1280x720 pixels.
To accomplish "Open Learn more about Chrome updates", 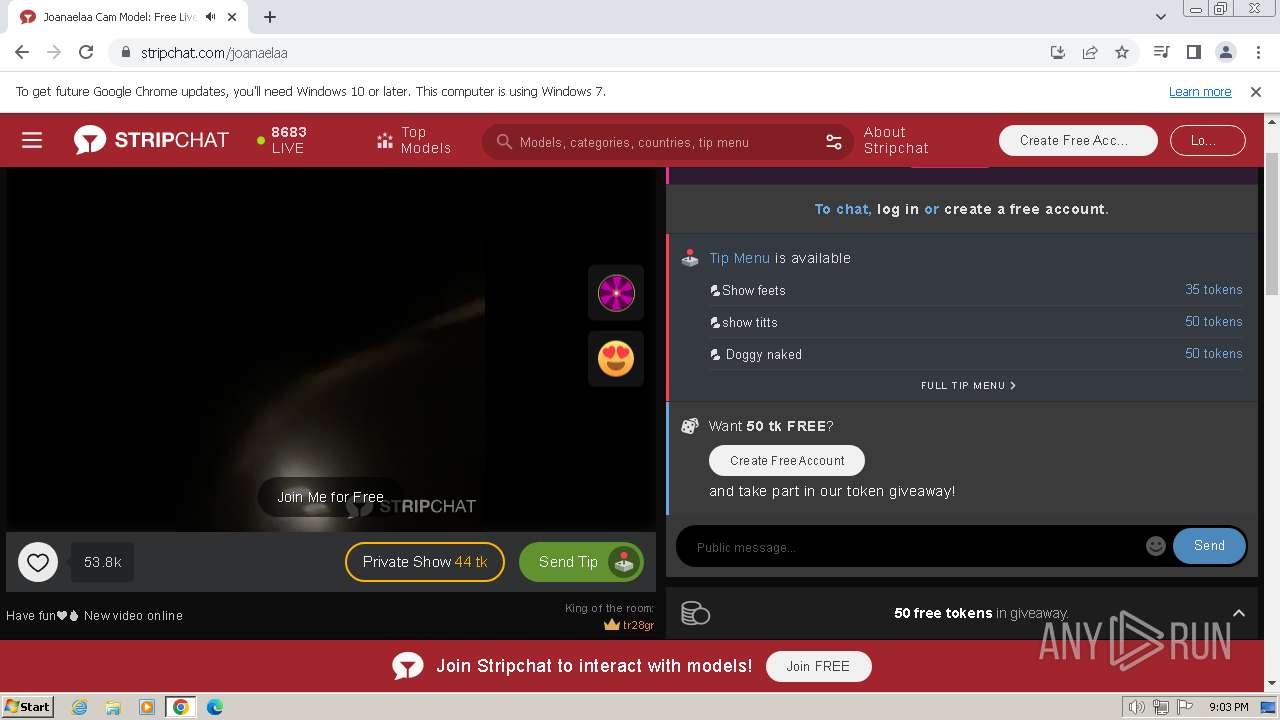I will pos(1200,91).
